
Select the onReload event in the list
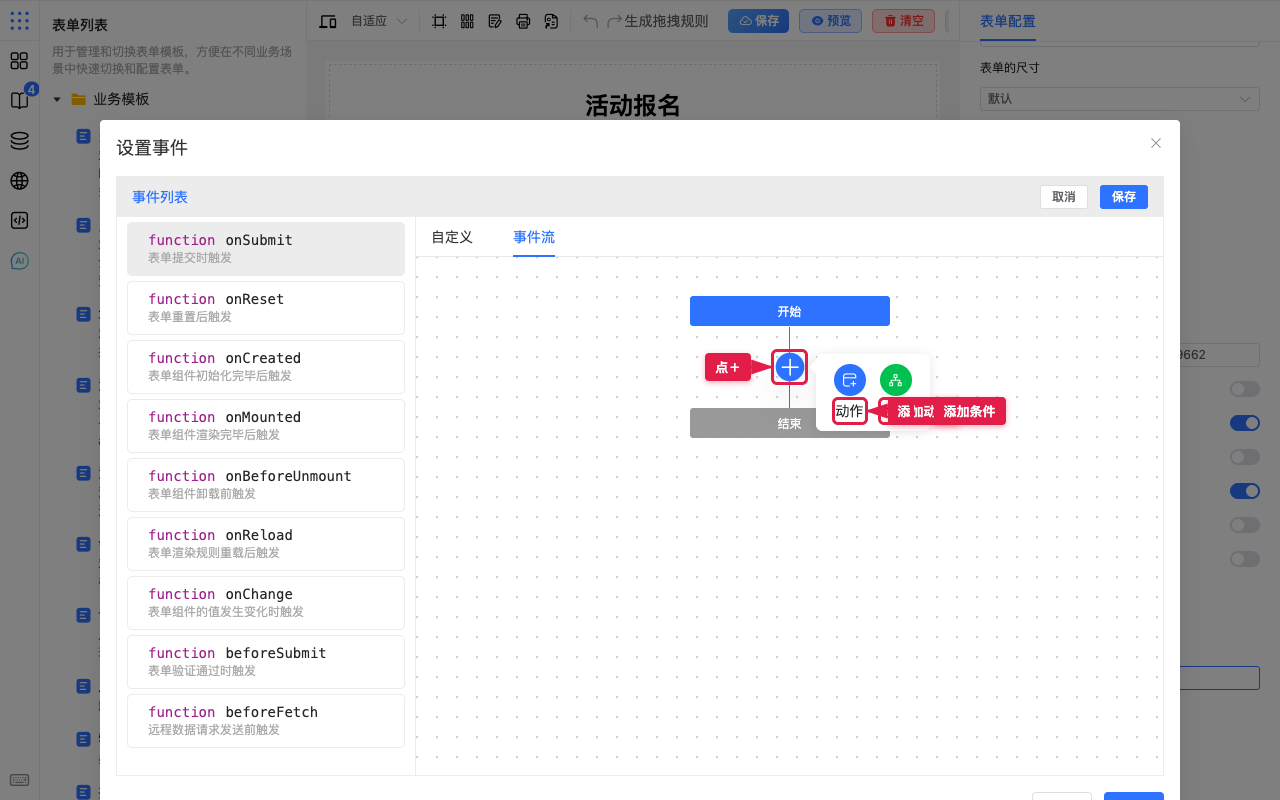(266, 544)
